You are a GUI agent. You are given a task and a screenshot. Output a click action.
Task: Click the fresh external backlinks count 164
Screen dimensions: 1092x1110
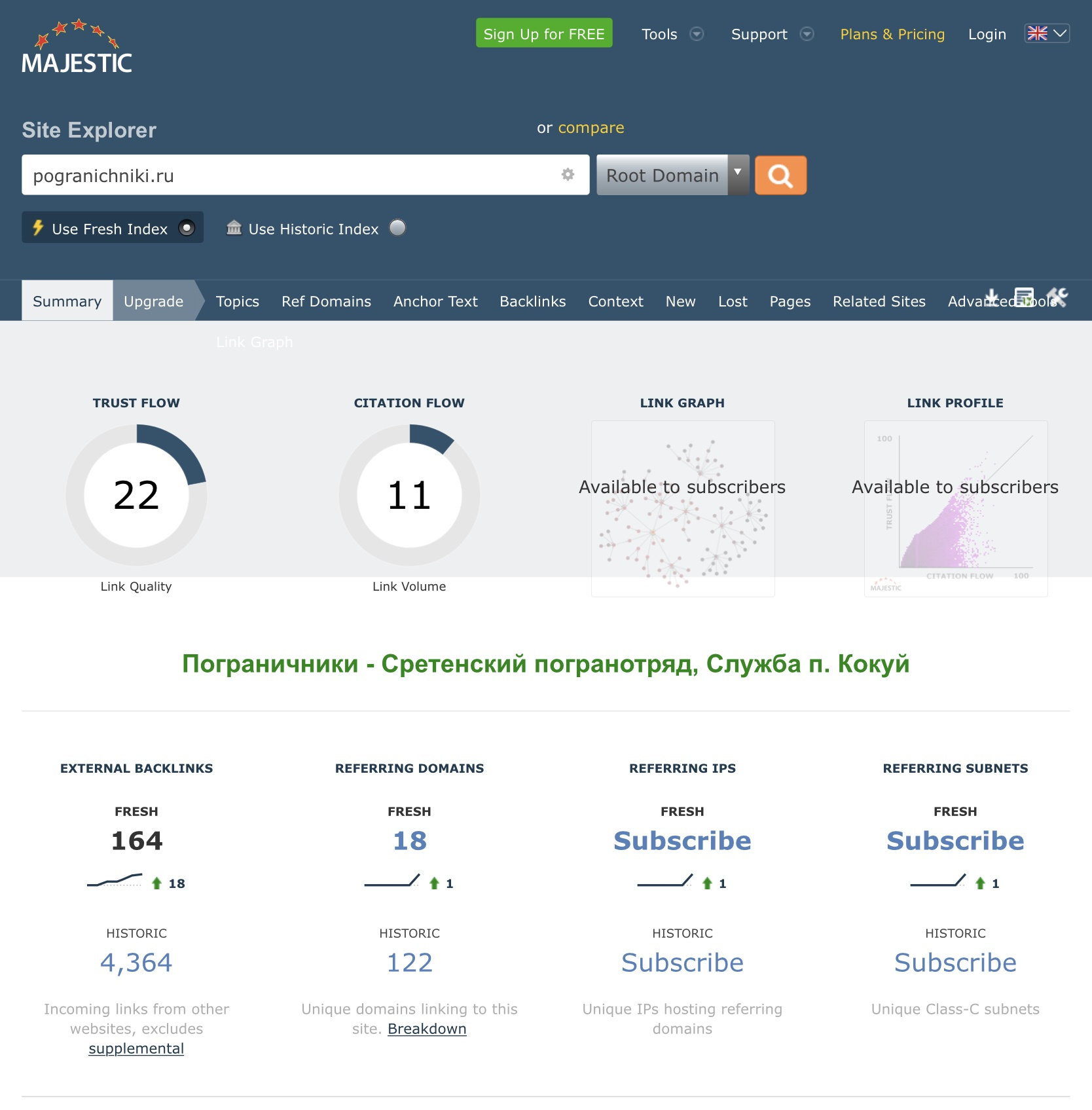(x=136, y=840)
